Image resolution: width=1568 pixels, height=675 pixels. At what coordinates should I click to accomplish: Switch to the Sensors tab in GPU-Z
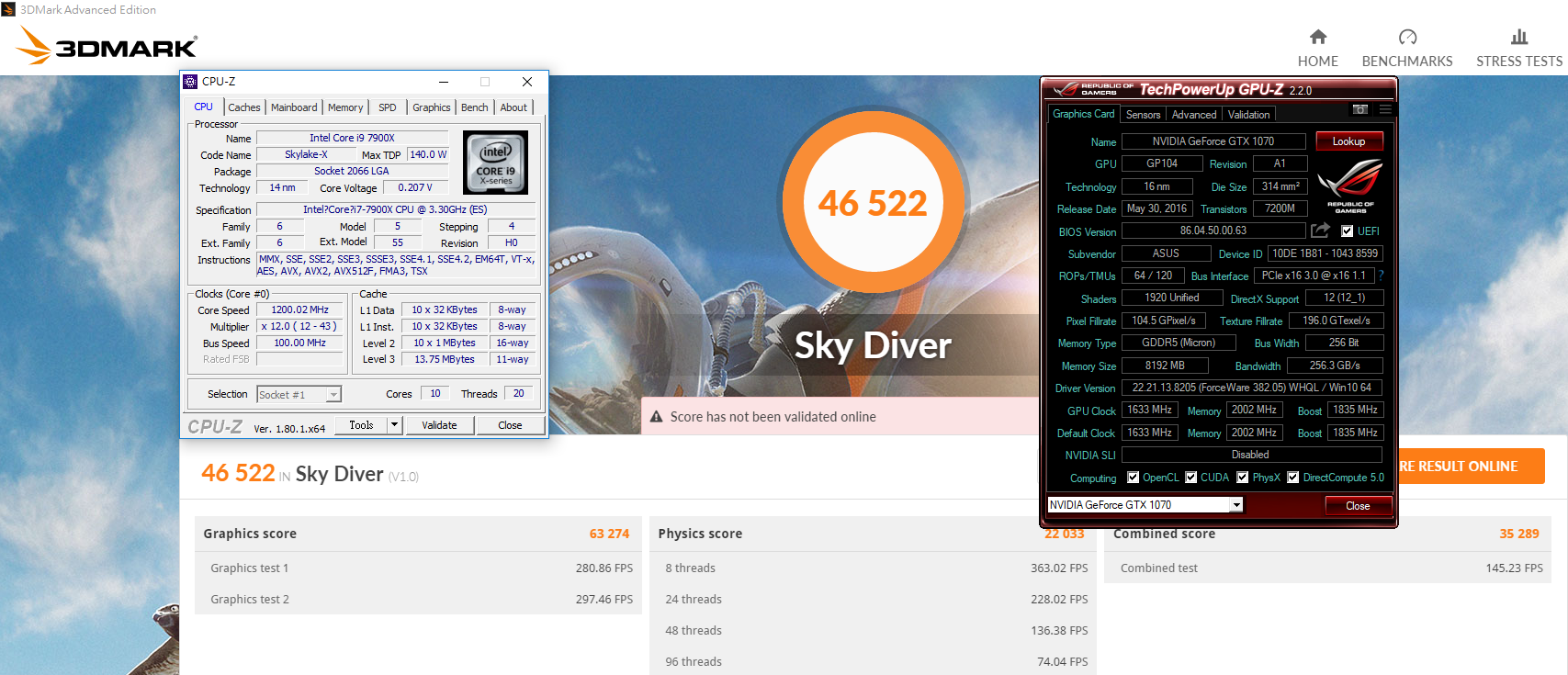pos(1143,115)
